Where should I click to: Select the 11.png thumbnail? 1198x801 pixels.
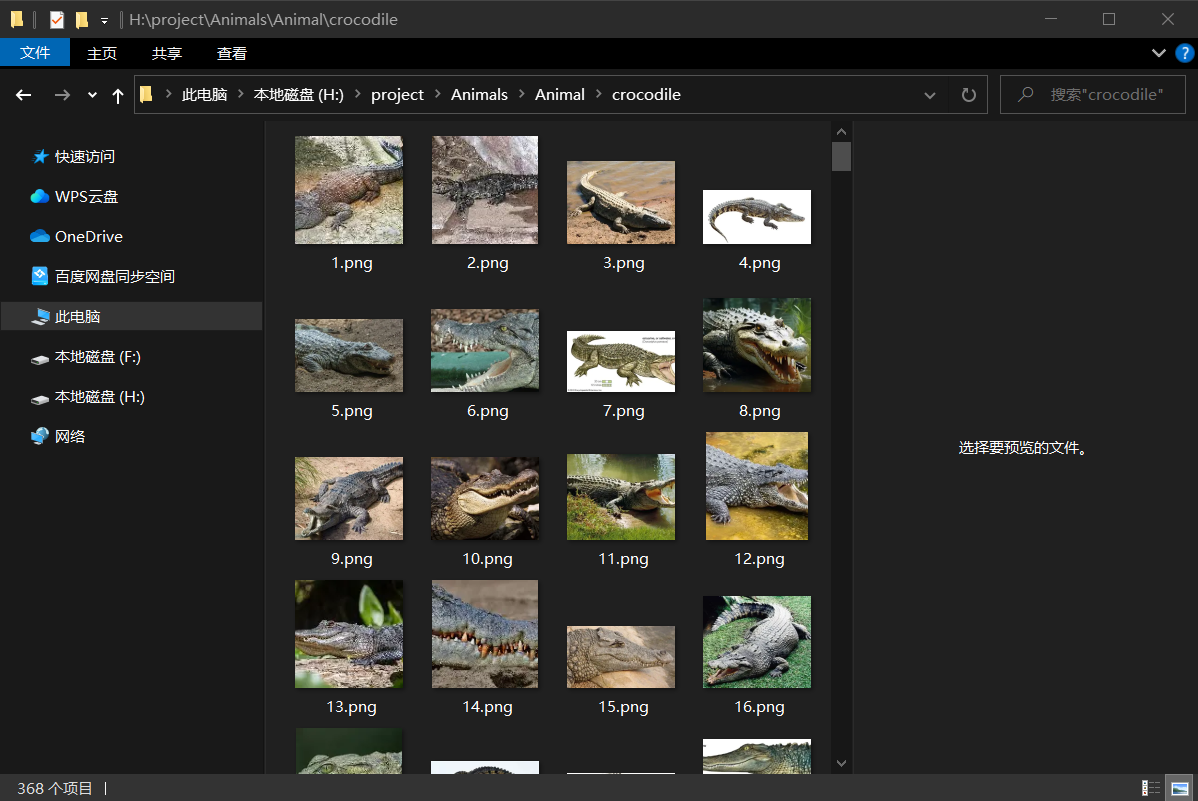621,497
